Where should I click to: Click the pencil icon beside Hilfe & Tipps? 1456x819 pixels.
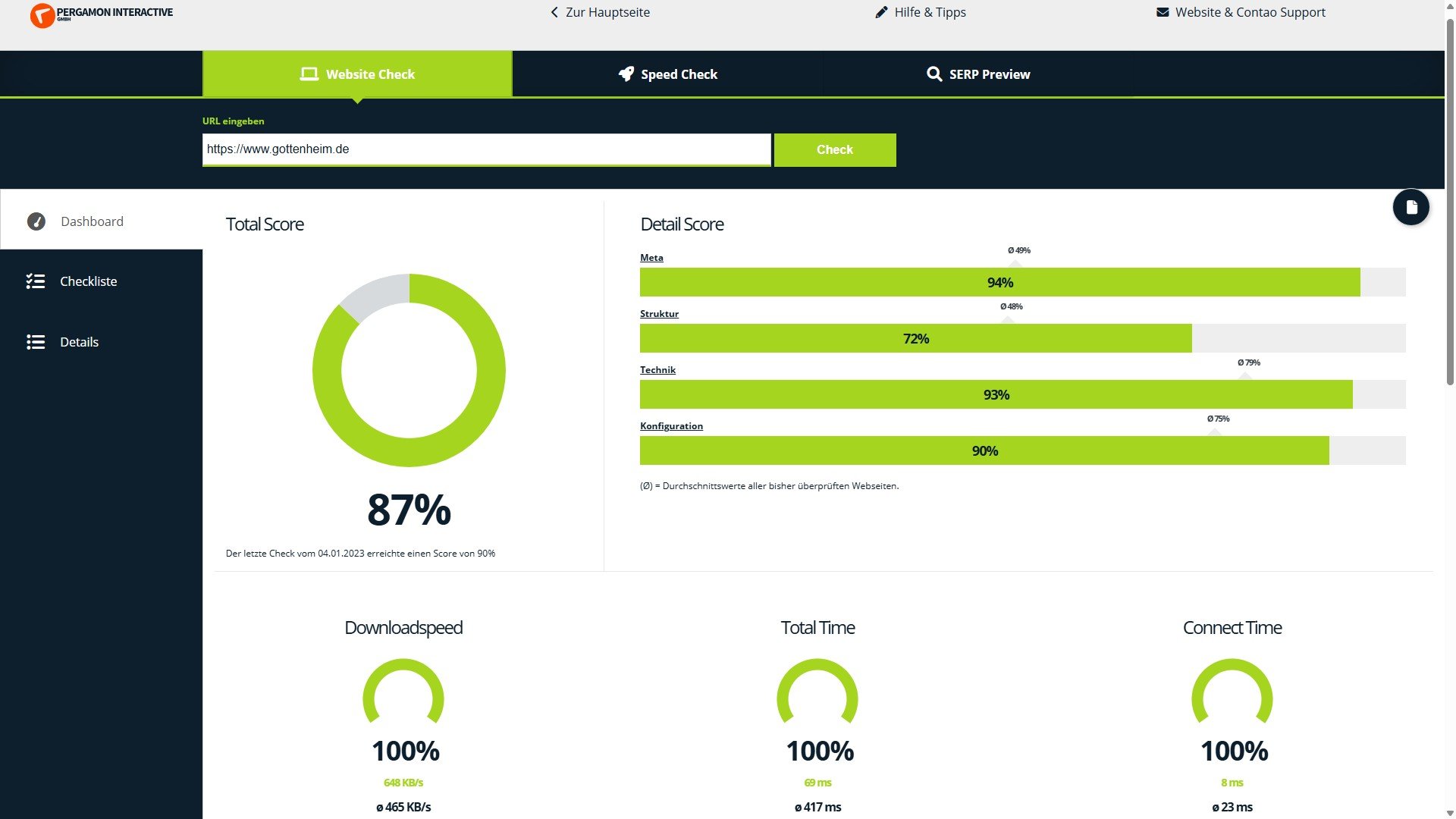(880, 12)
